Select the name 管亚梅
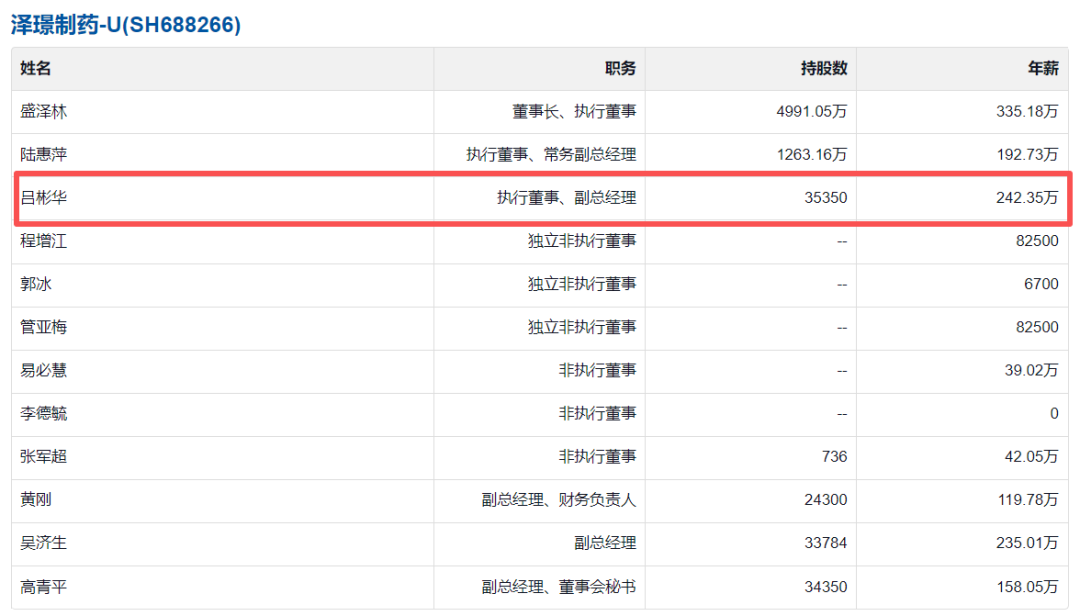The height and width of the screenshot is (616, 1080). [44, 327]
